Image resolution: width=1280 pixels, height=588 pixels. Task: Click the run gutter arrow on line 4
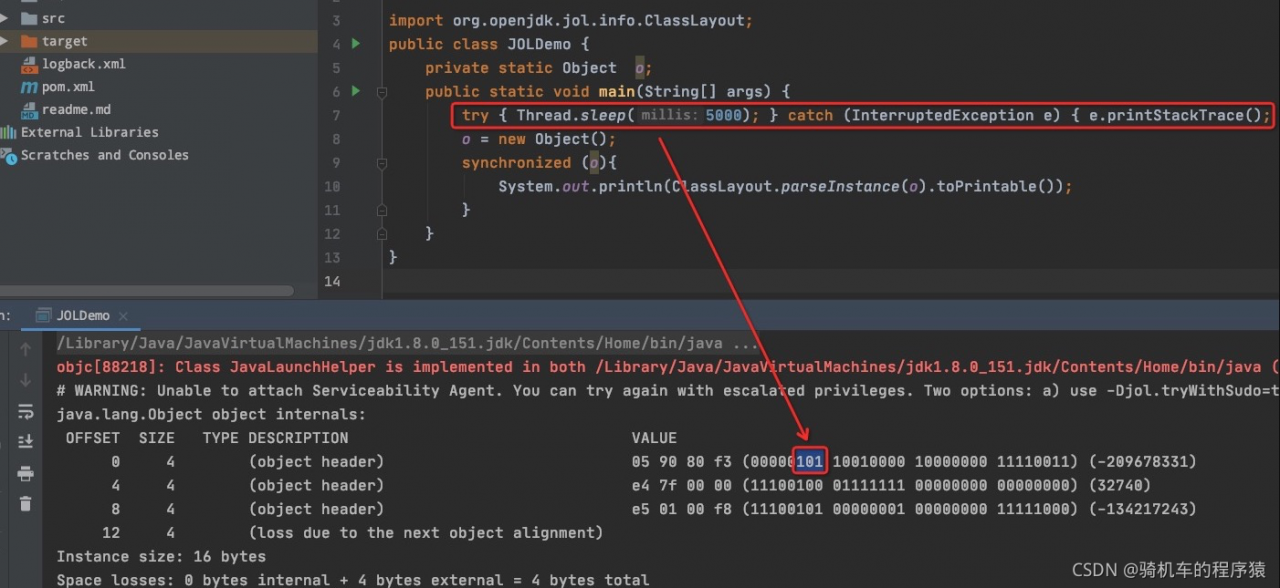[x=357, y=44]
